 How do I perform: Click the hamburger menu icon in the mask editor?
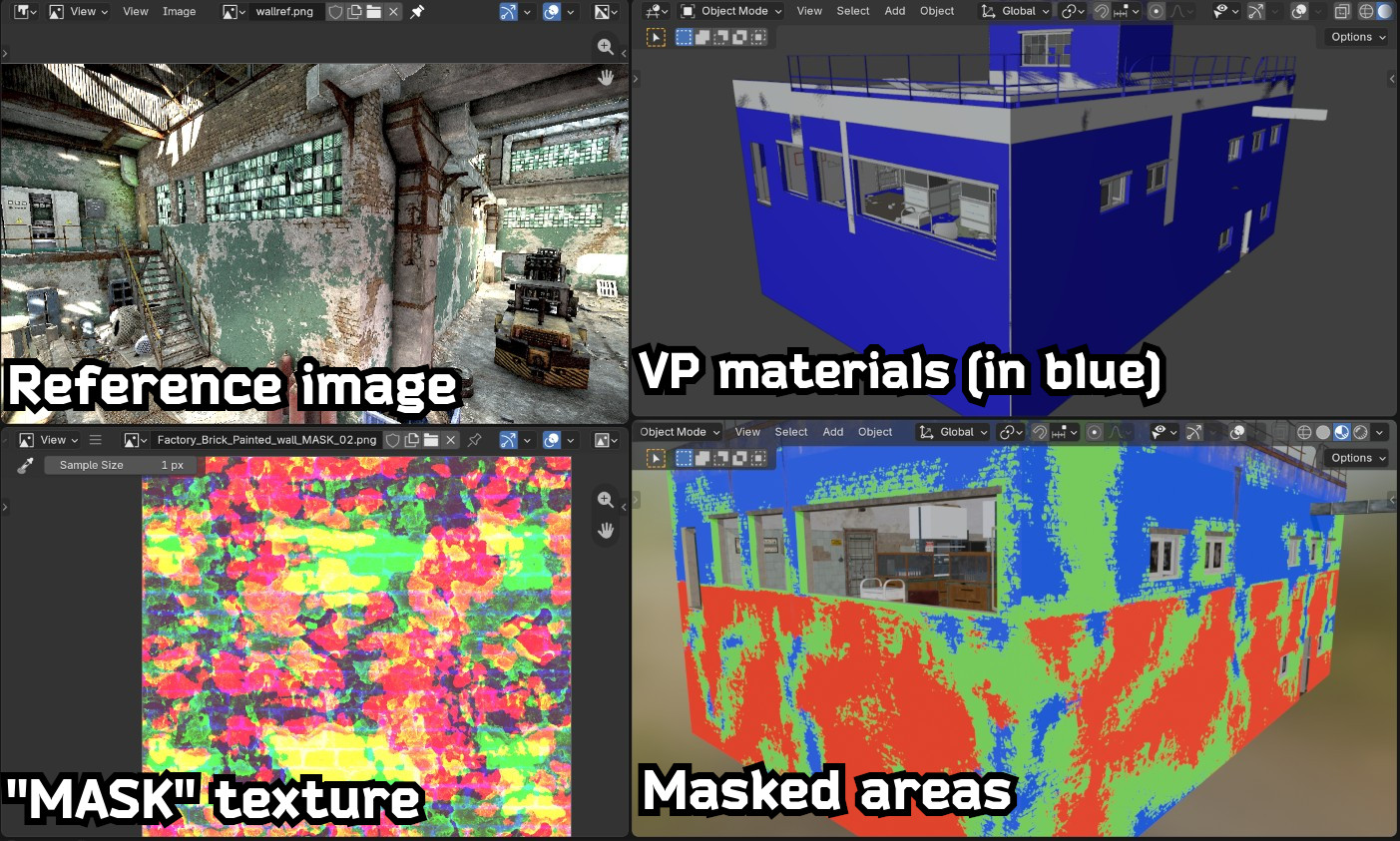tap(96, 440)
